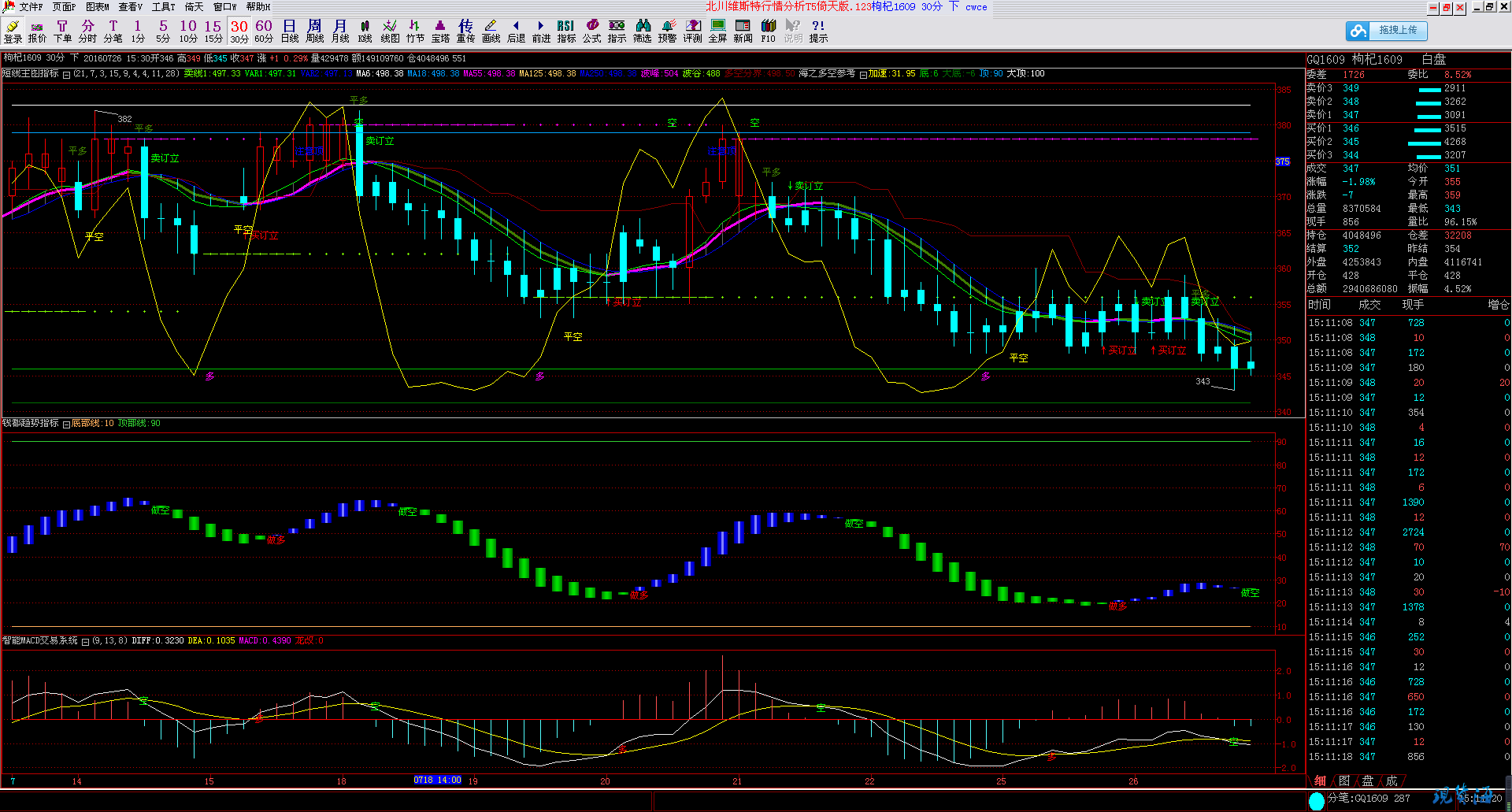Viewport: 1512px width, 812px height.
Task: Open the 新闻 news icon
Action: 743,31
